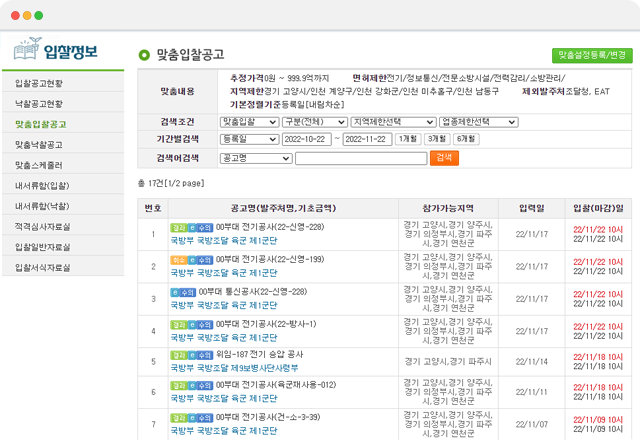Click 결과 badge on 전기공사(22-방사-1) row
Viewport: 640px width, 440px height.
pos(179,324)
